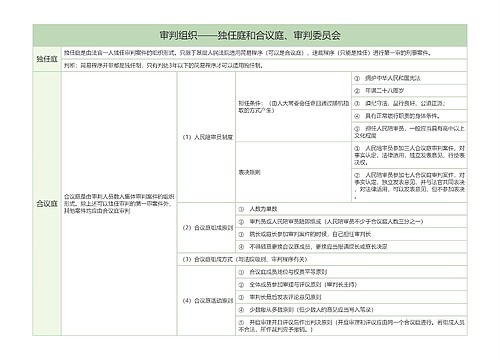Viewport: 500px width, 360px height.
Task: Select the '表决原则' cell
Action: pyautogui.click(x=293, y=172)
